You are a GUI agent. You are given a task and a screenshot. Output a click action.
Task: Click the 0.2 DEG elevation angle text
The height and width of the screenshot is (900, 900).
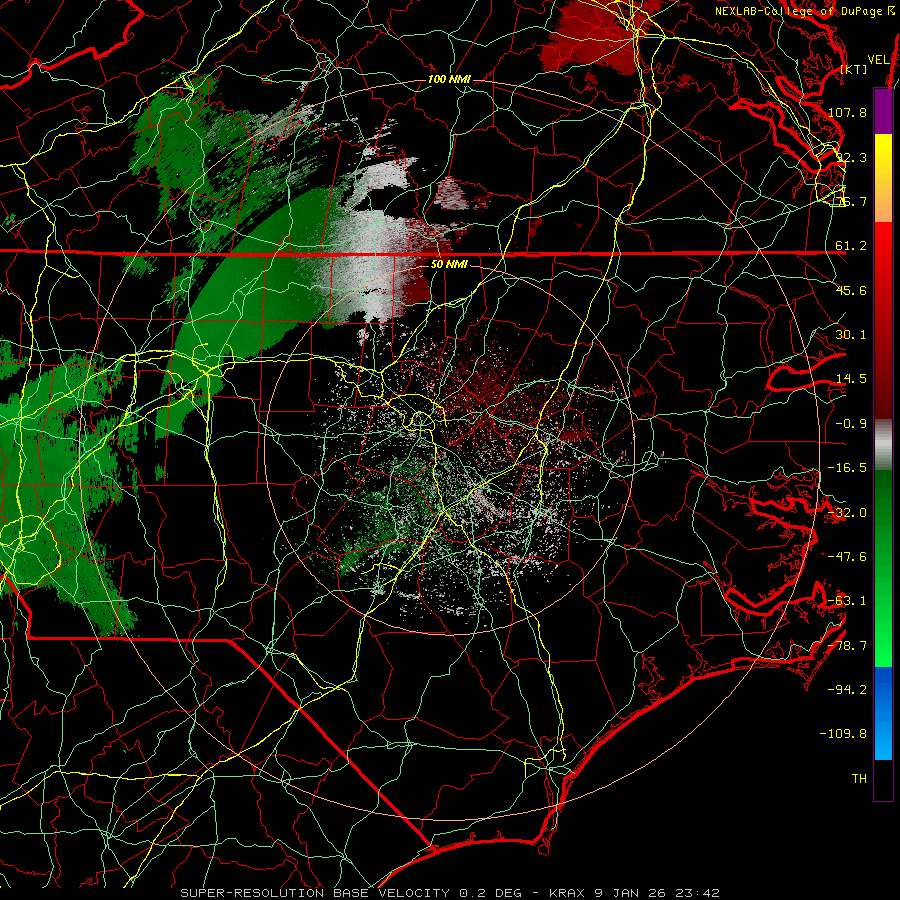490,893
